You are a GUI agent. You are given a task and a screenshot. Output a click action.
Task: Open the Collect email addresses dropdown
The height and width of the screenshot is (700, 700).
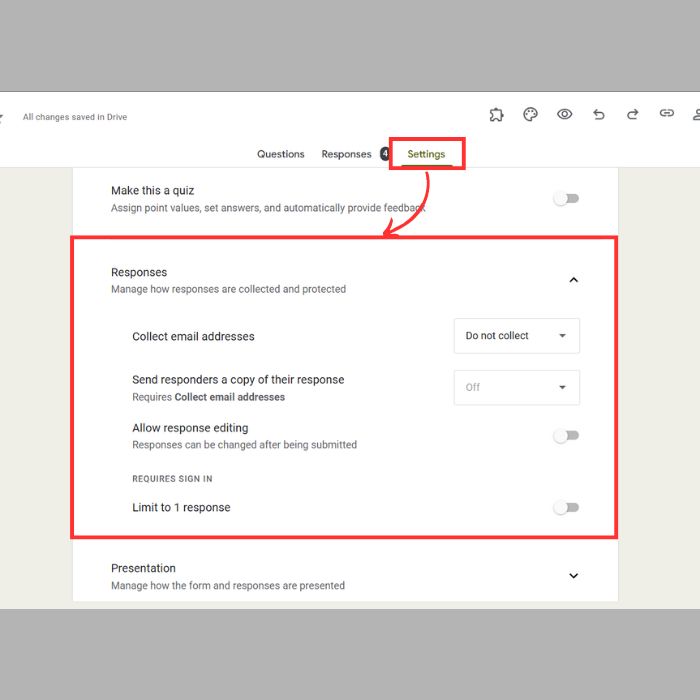(517, 336)
